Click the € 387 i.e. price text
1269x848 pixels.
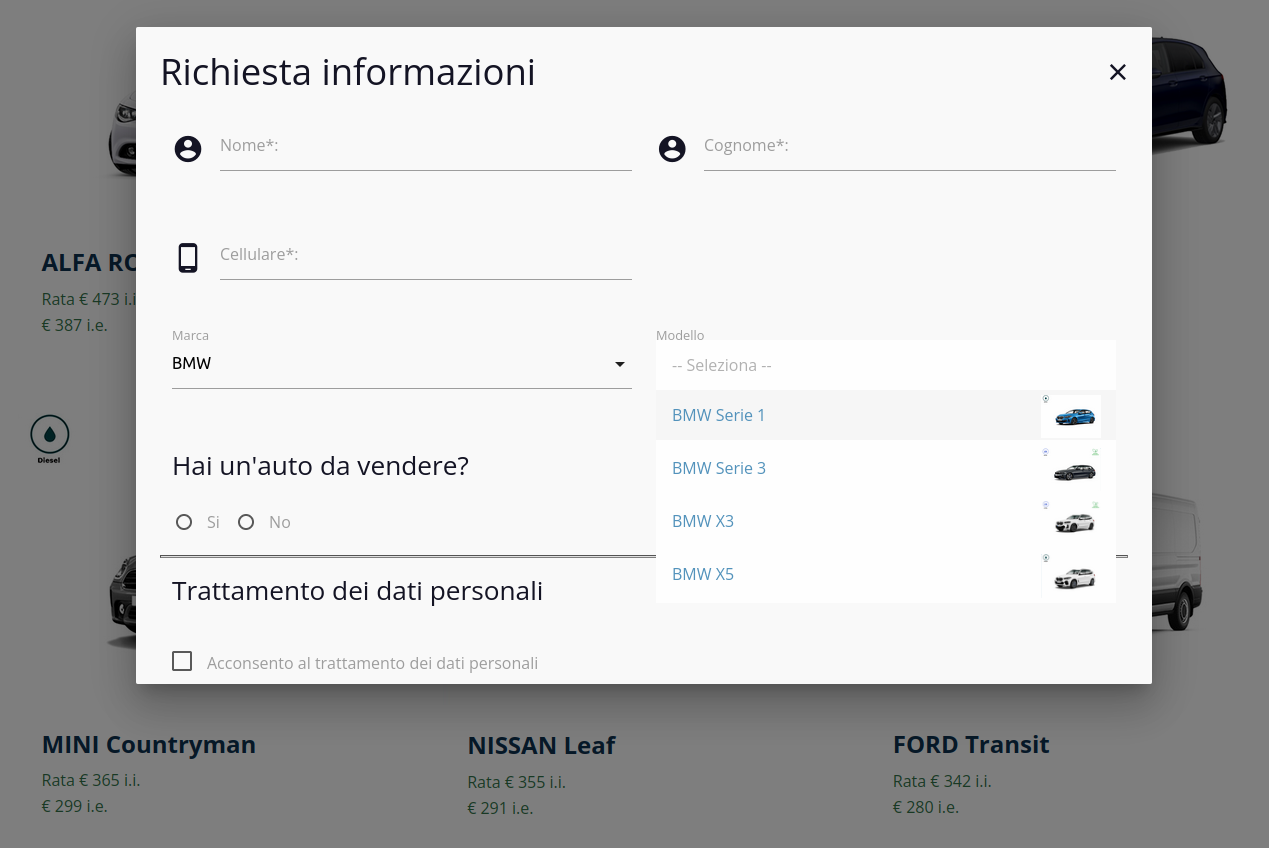[75, 325]
